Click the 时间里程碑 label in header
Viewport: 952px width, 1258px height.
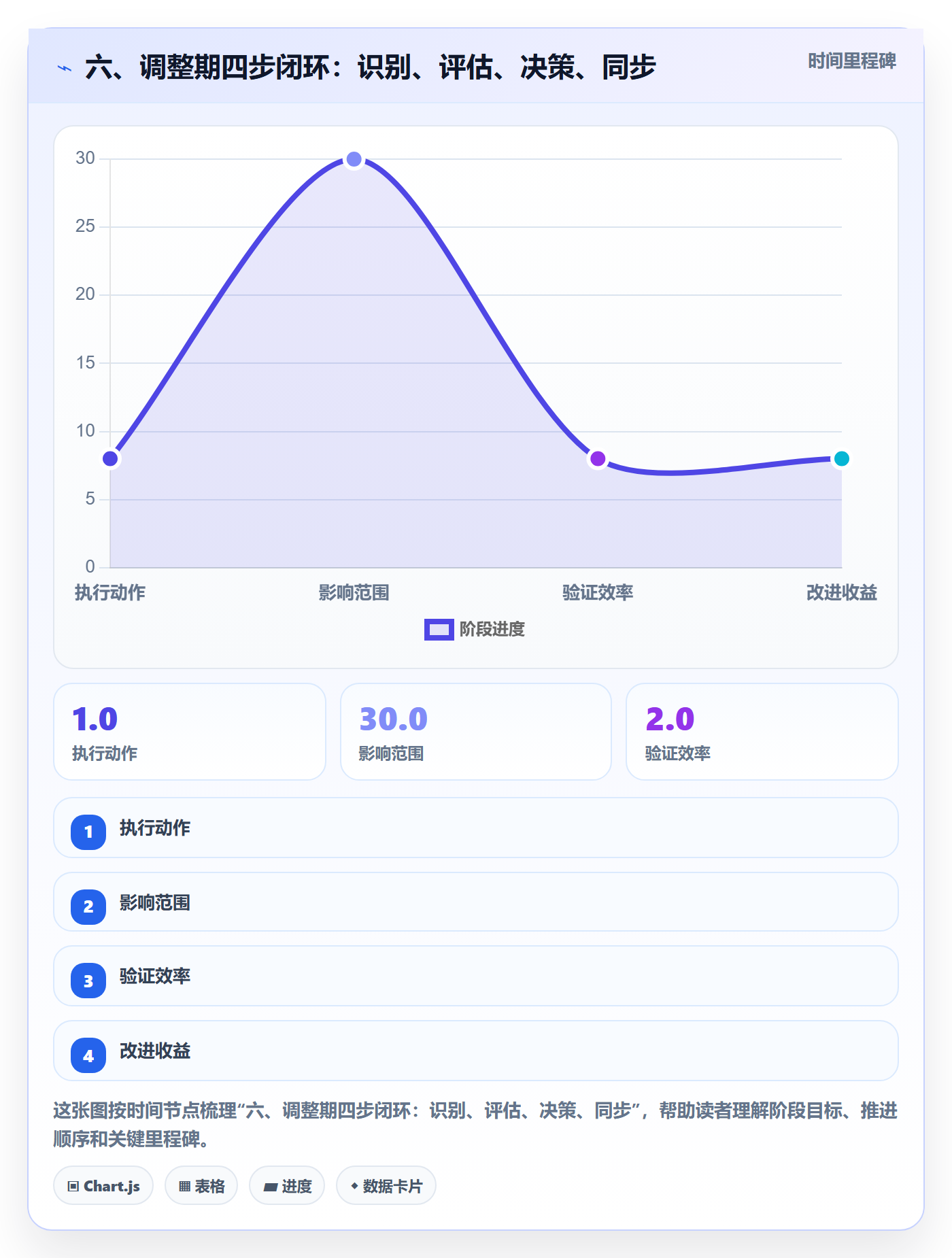pos(851,61)
